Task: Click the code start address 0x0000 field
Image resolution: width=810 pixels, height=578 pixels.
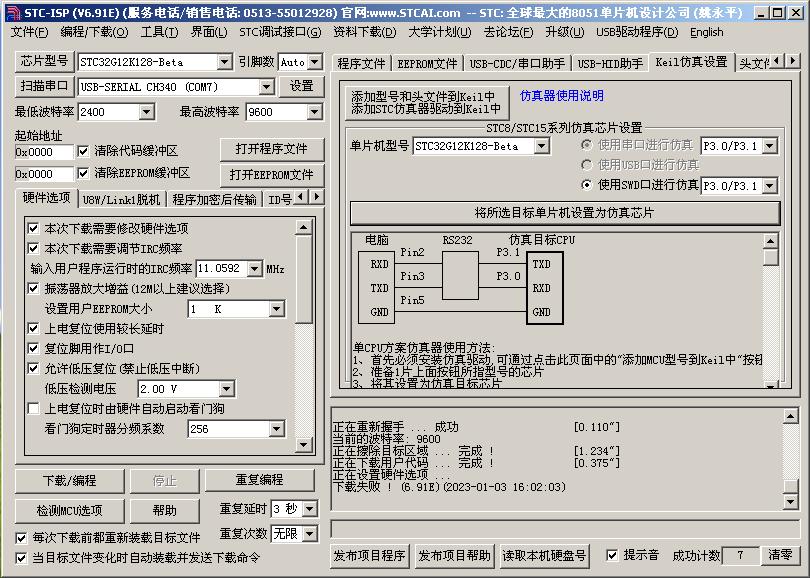Action: pos(44,152)
